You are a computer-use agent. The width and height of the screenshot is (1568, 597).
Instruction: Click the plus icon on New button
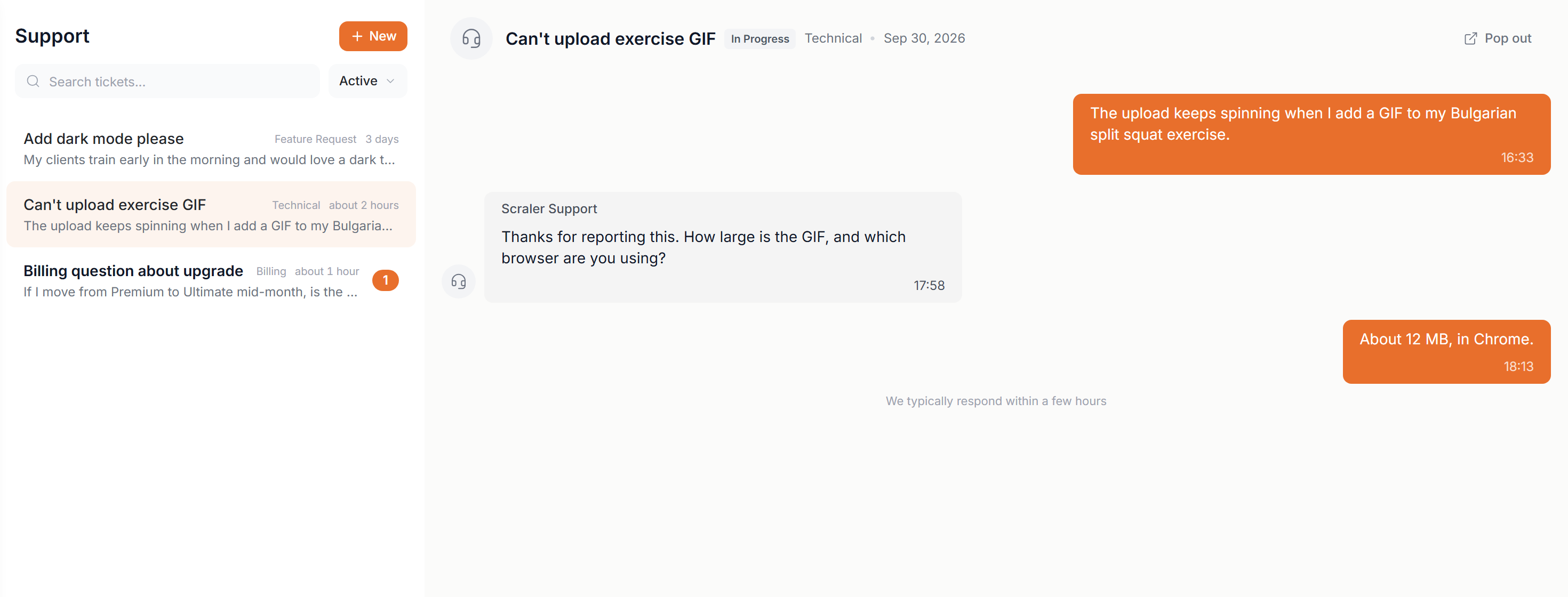(x=357, y=37)
